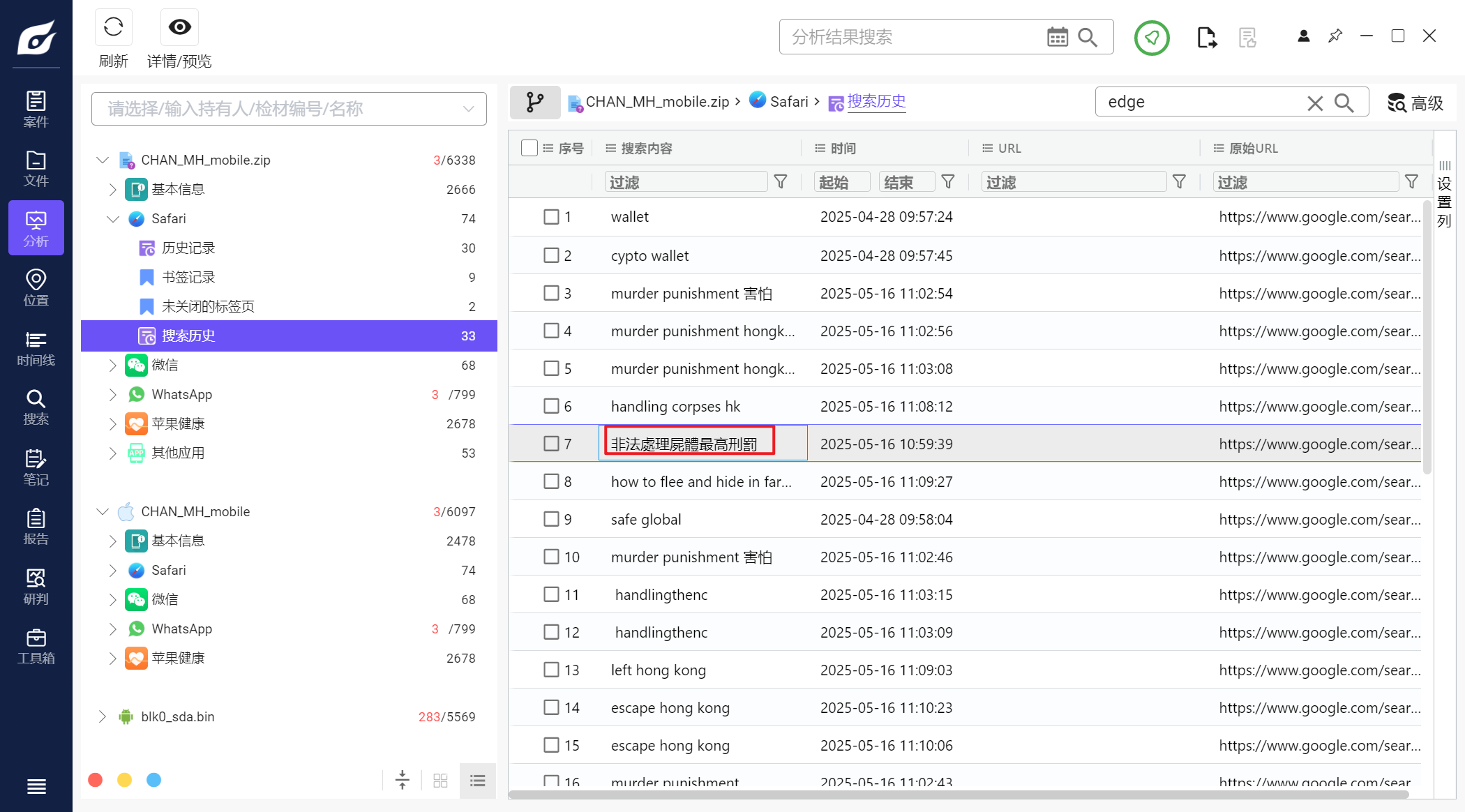
Task: Select the 历史记录 tree item under Safari
Action: (x=188, y=248)
